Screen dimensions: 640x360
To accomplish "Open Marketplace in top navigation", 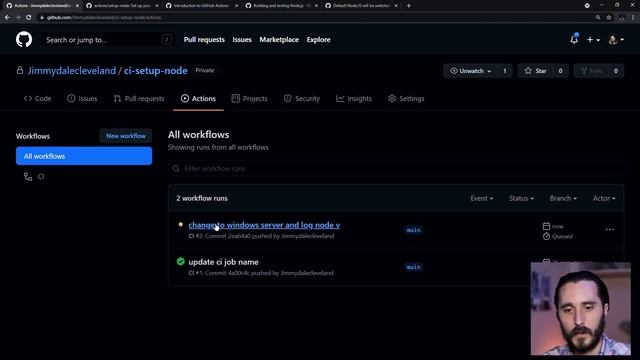I will [279, 40].
